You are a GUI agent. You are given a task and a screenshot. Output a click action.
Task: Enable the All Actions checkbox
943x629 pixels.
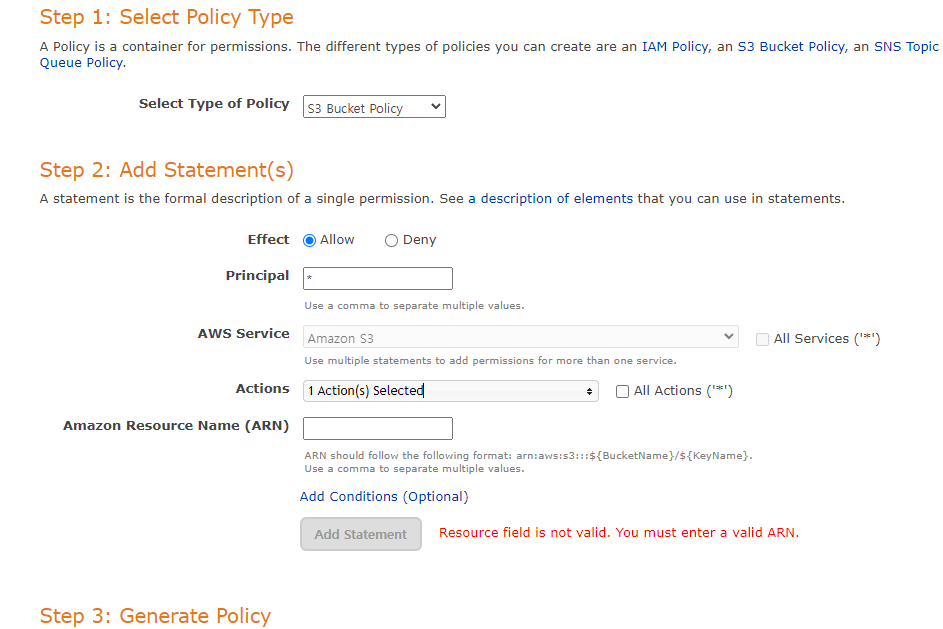click(622, 391)
